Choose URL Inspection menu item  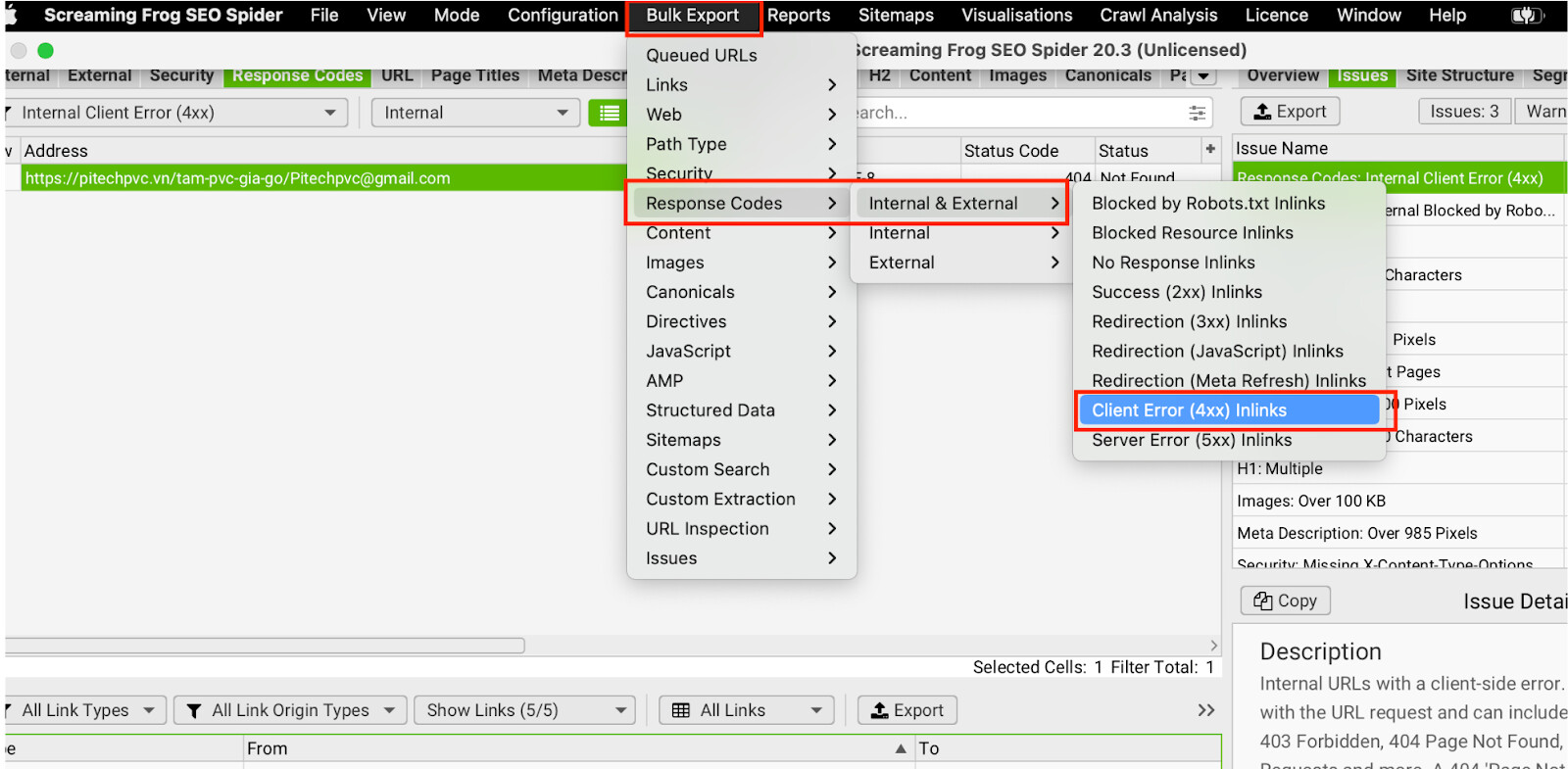(741, 528)
